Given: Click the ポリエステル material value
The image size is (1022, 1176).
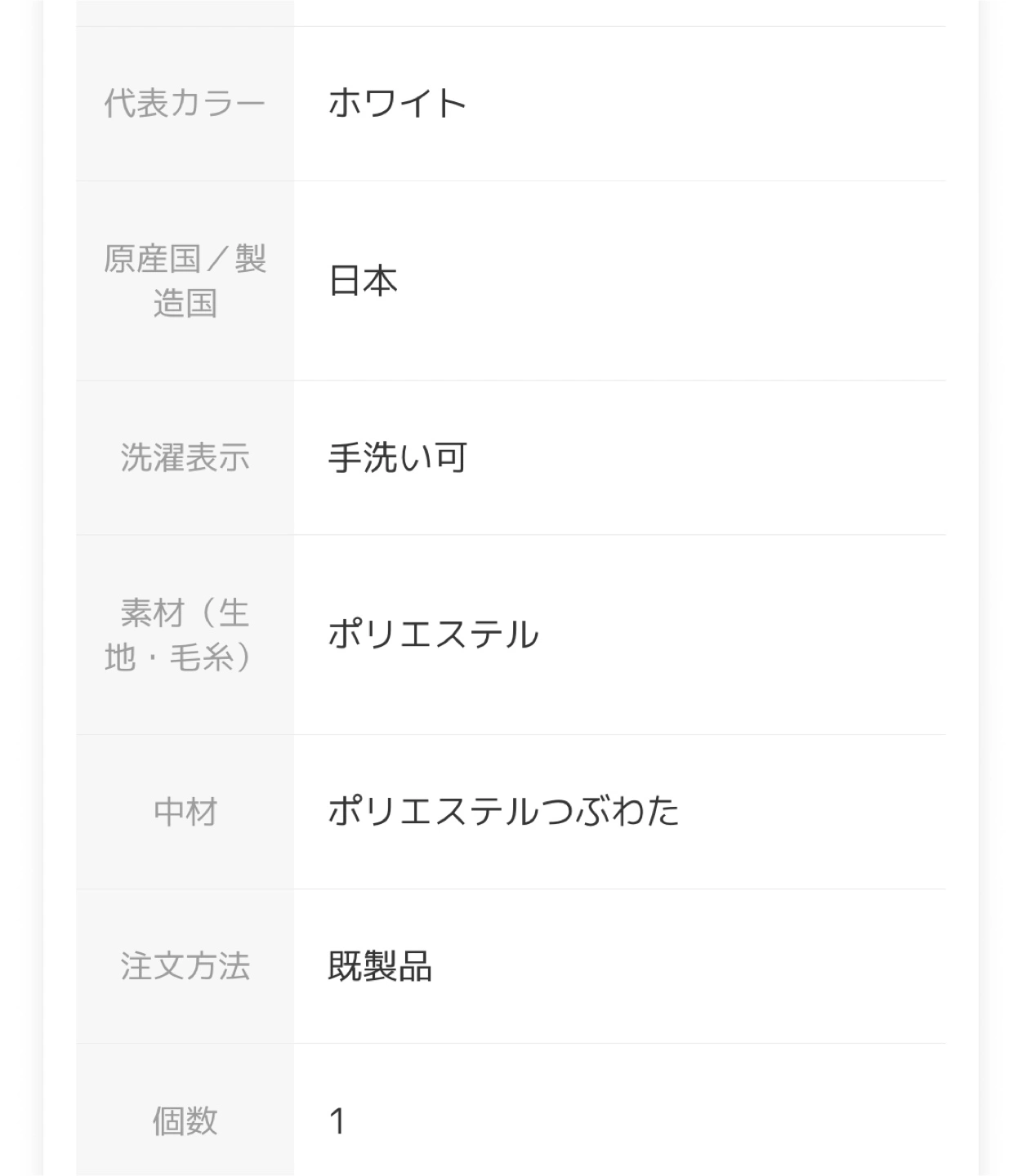Looking at the screenshot, I should 433,635.
